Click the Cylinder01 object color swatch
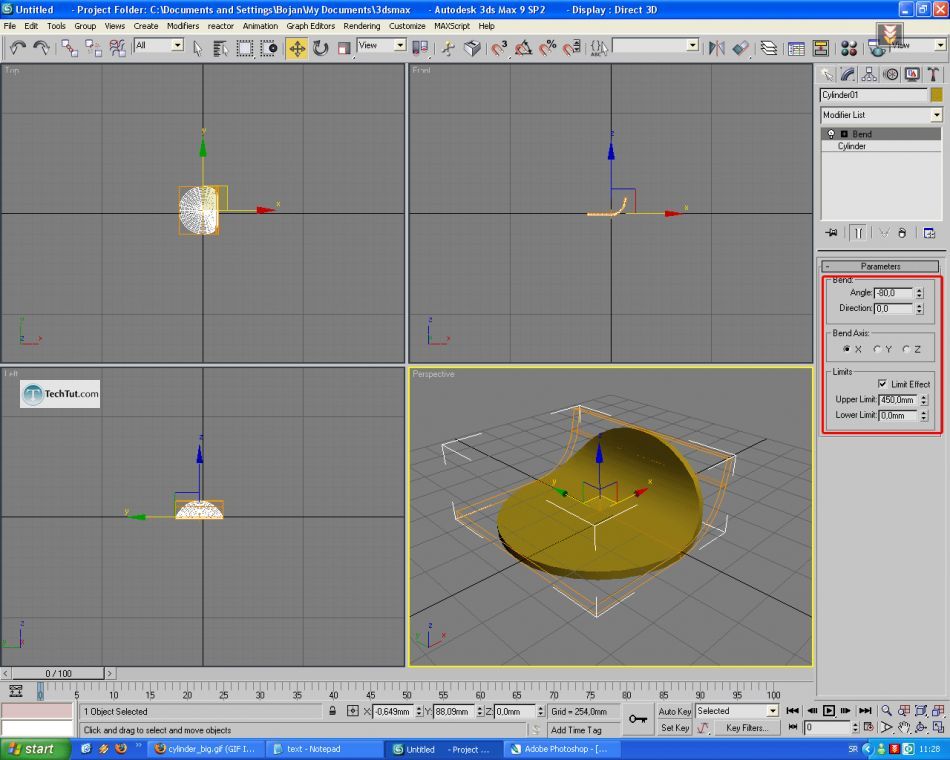This screenshot has width=950, height=760. (x=936, y=95)
